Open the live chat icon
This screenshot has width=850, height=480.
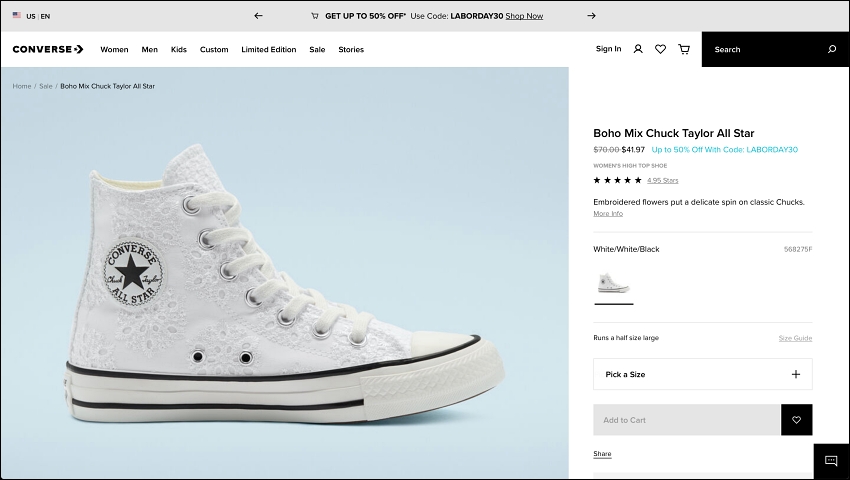[x=831, y=461]
